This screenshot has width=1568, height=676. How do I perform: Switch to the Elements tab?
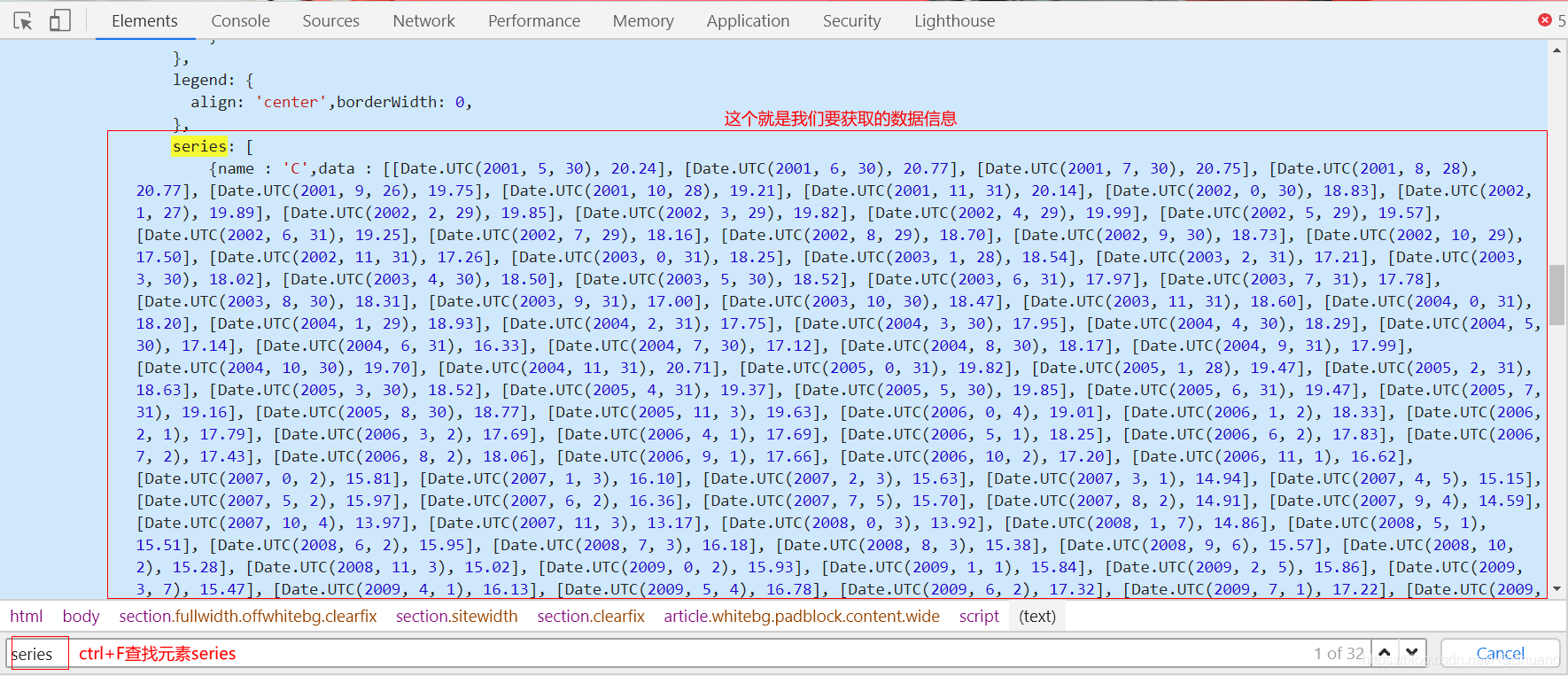click(144, 20)
